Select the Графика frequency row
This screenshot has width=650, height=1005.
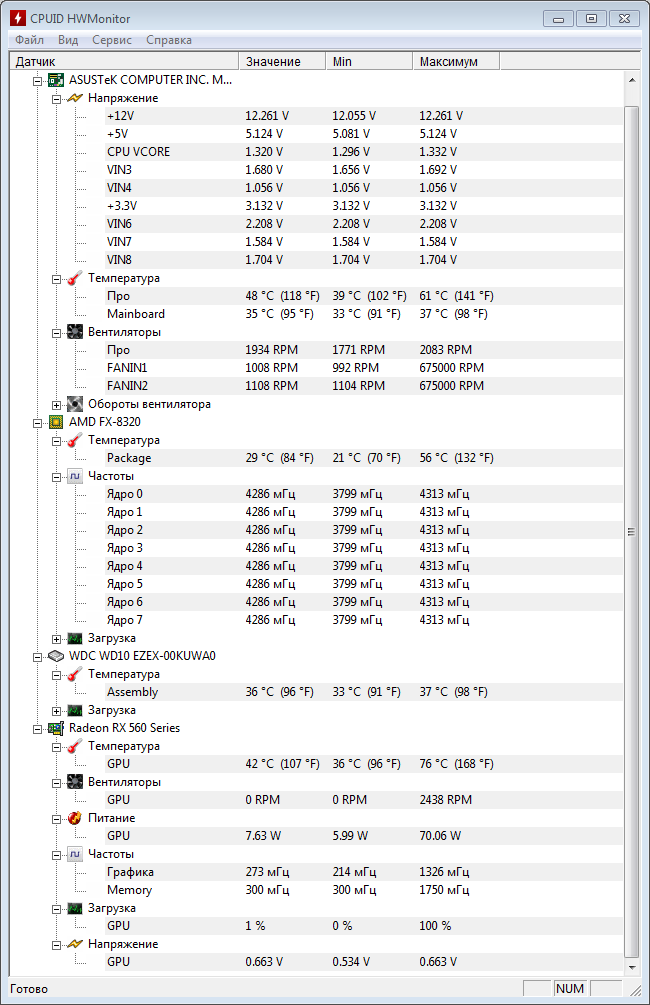(363, 872)
